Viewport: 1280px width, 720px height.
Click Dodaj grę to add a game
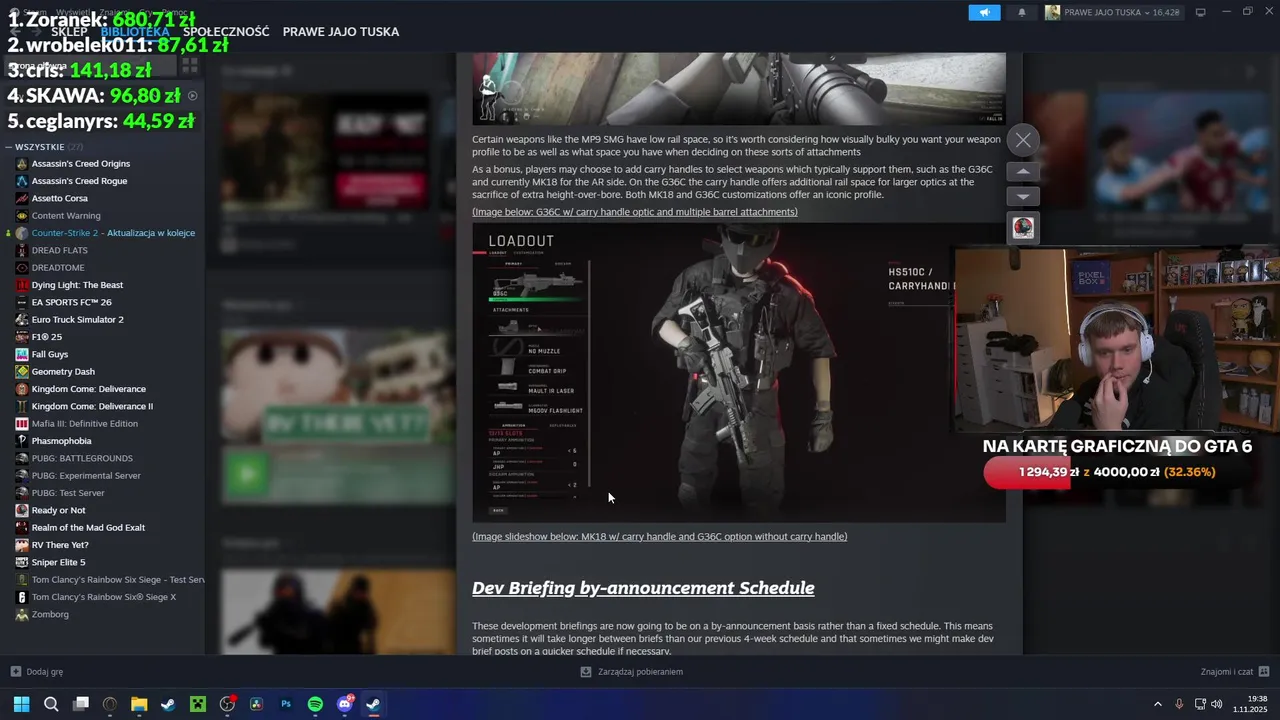37,672
